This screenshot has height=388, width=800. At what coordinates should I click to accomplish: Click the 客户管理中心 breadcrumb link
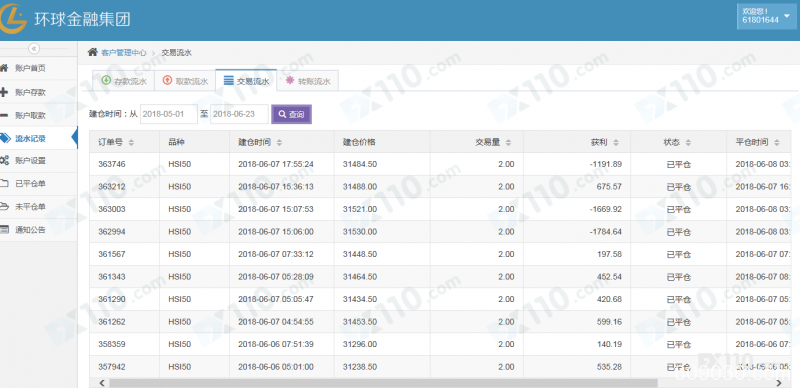(123, 53)
